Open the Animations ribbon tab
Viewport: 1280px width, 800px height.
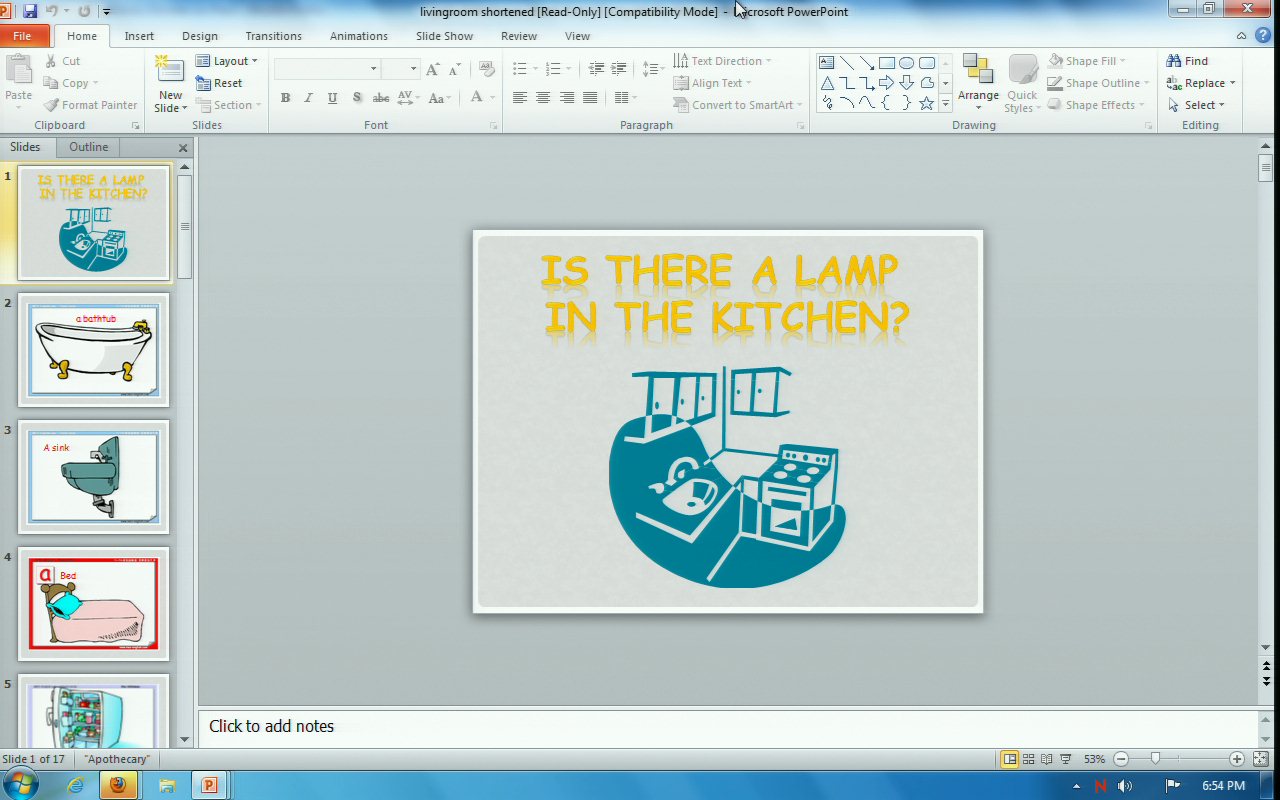[x=358, y=36]
